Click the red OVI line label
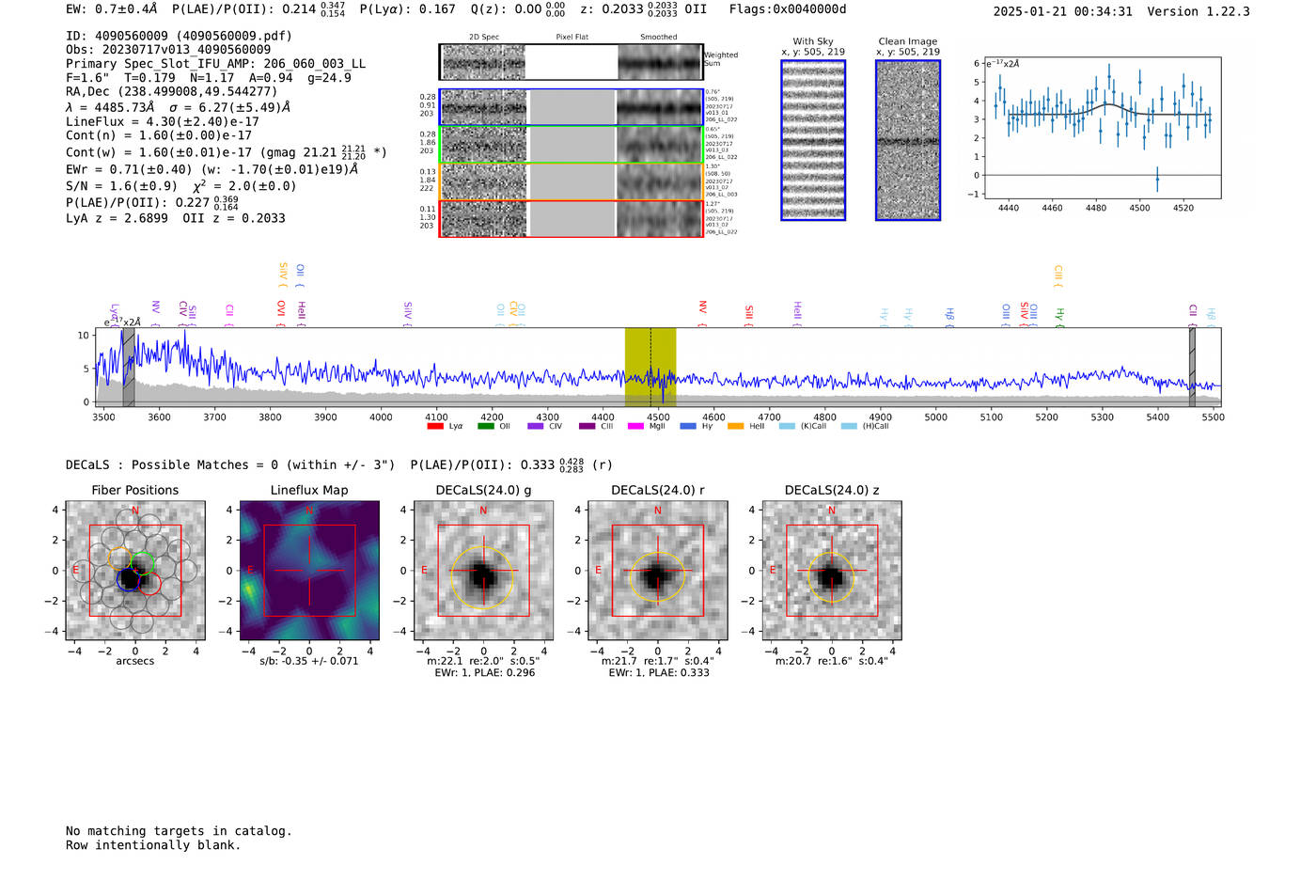Viewport: 1316px width, 896px height. (281, 312)
